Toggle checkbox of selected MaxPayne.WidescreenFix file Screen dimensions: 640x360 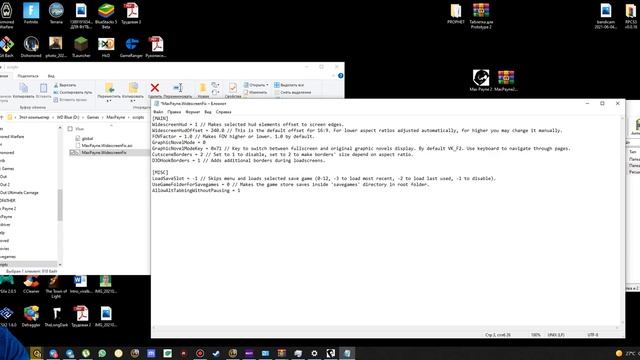pyautogui.click(x=73, y=152)
